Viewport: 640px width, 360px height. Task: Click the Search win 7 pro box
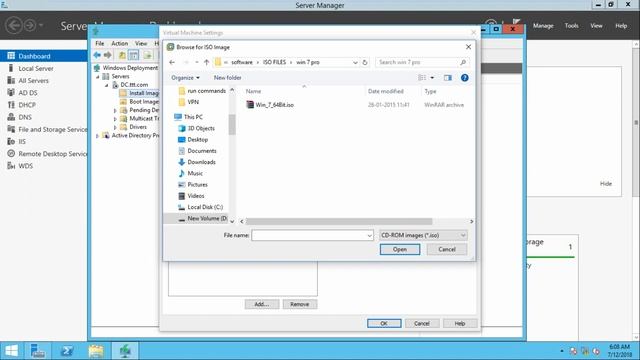[x=422, y=62]
